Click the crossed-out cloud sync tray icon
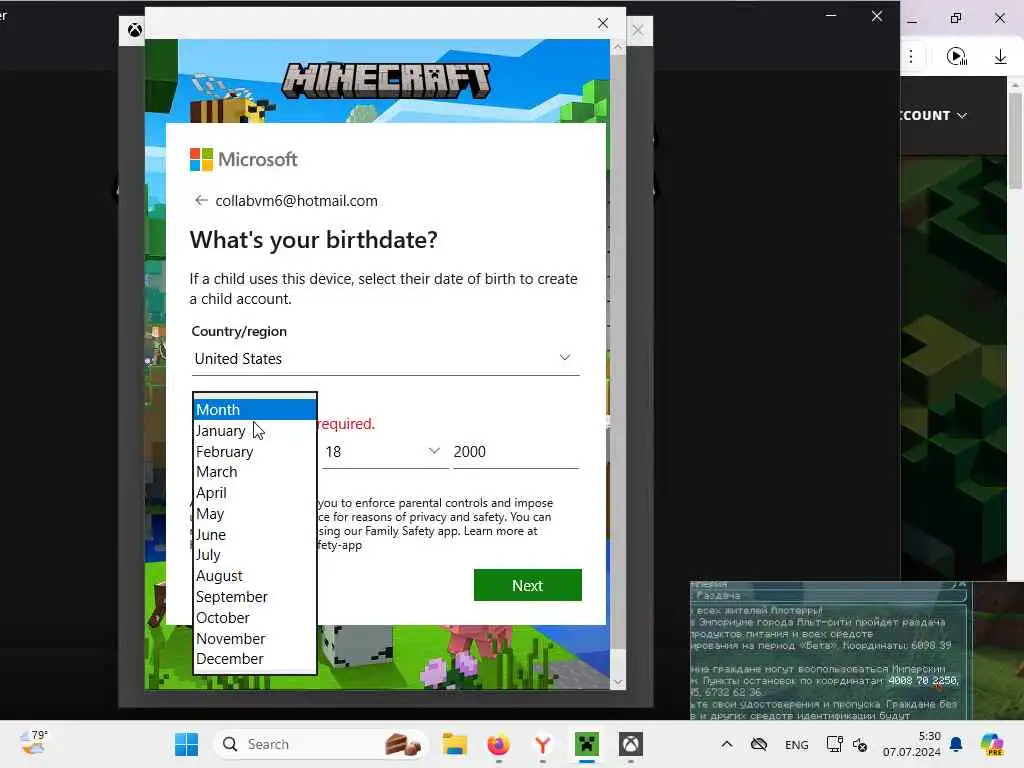Image resolution: width=1024 pixels, height=768 pixels. tap(759, 744)
